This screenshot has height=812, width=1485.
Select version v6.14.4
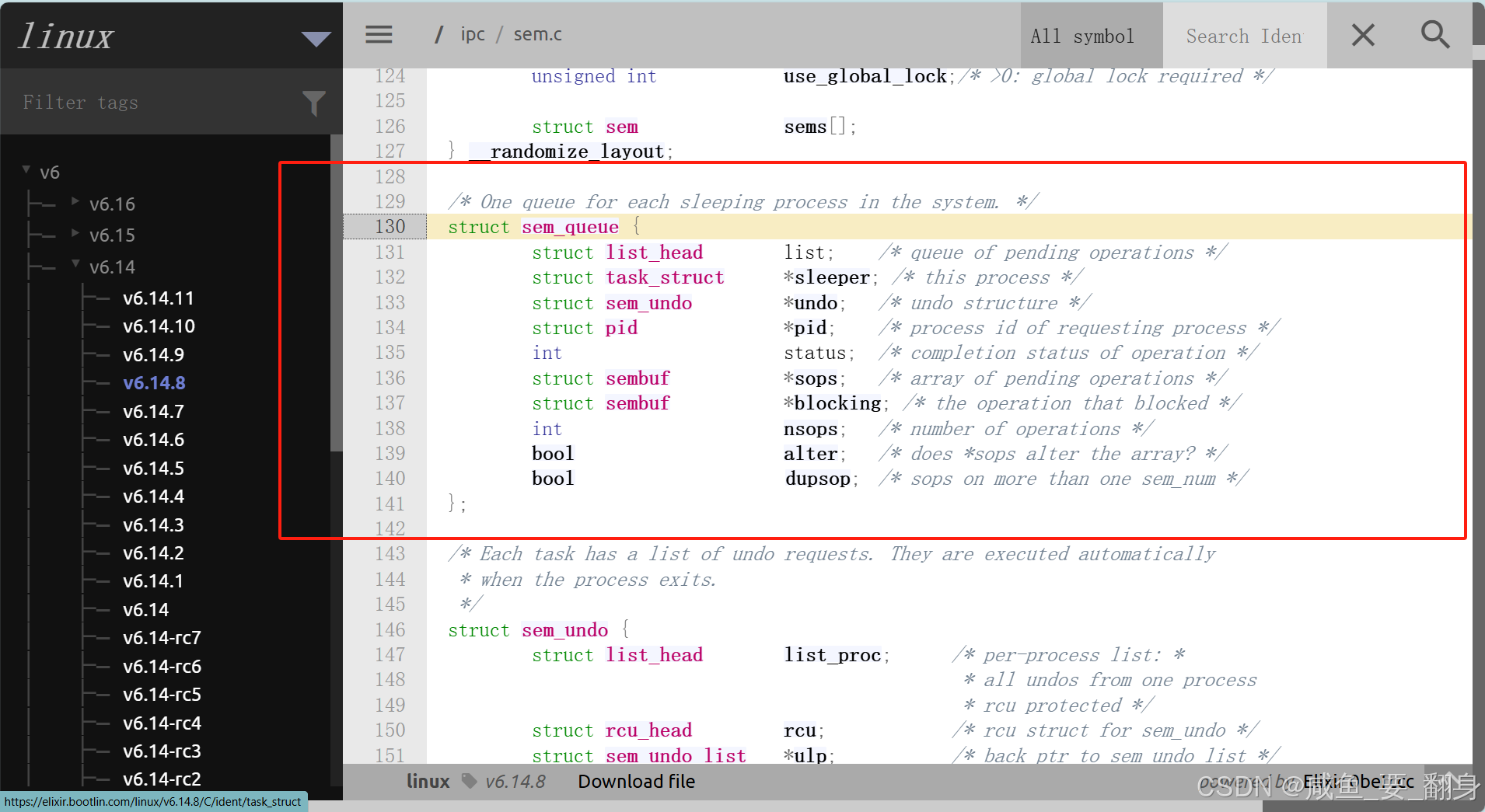tap(153, 497)
